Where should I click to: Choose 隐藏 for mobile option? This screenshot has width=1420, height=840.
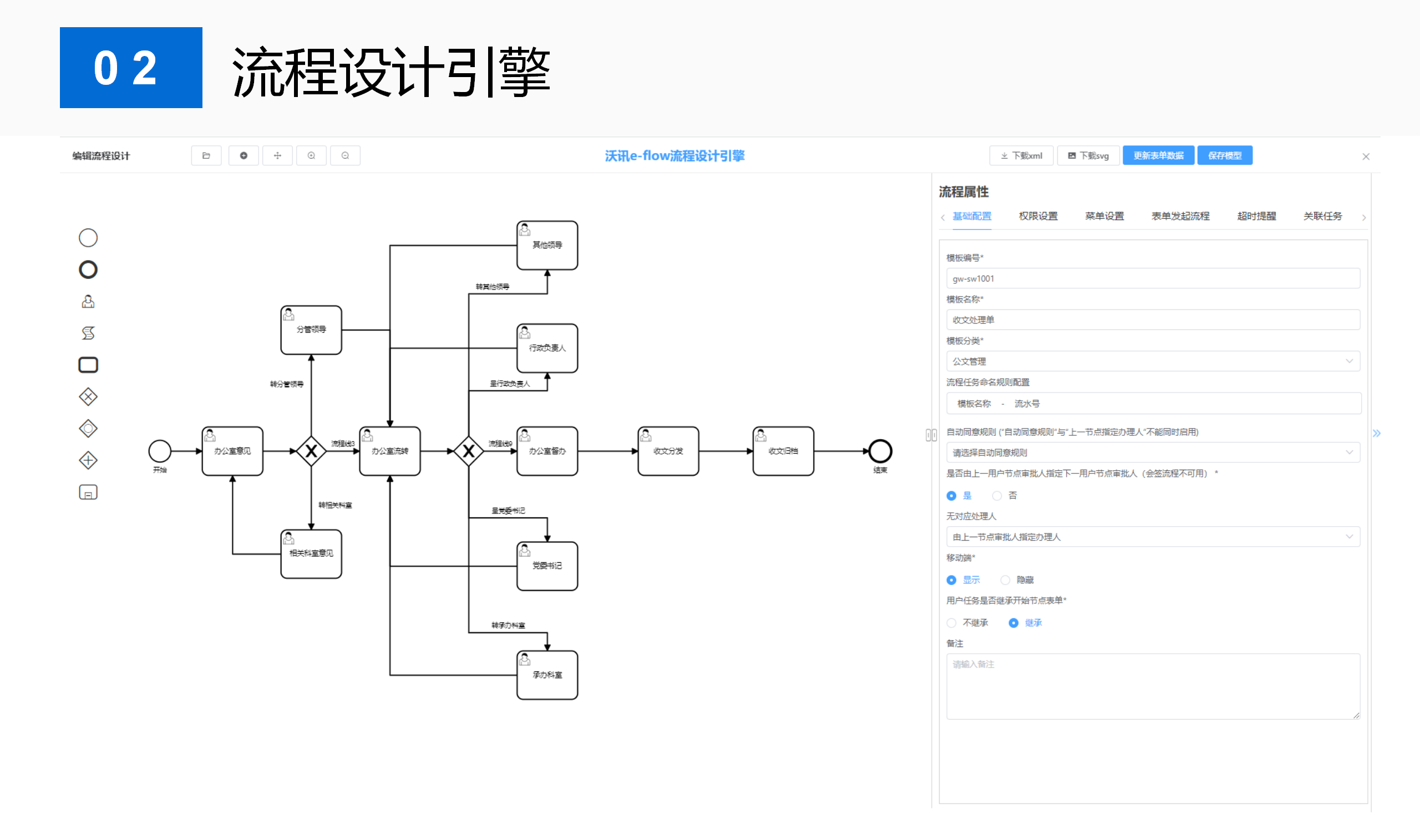[x=1017, y=580]
